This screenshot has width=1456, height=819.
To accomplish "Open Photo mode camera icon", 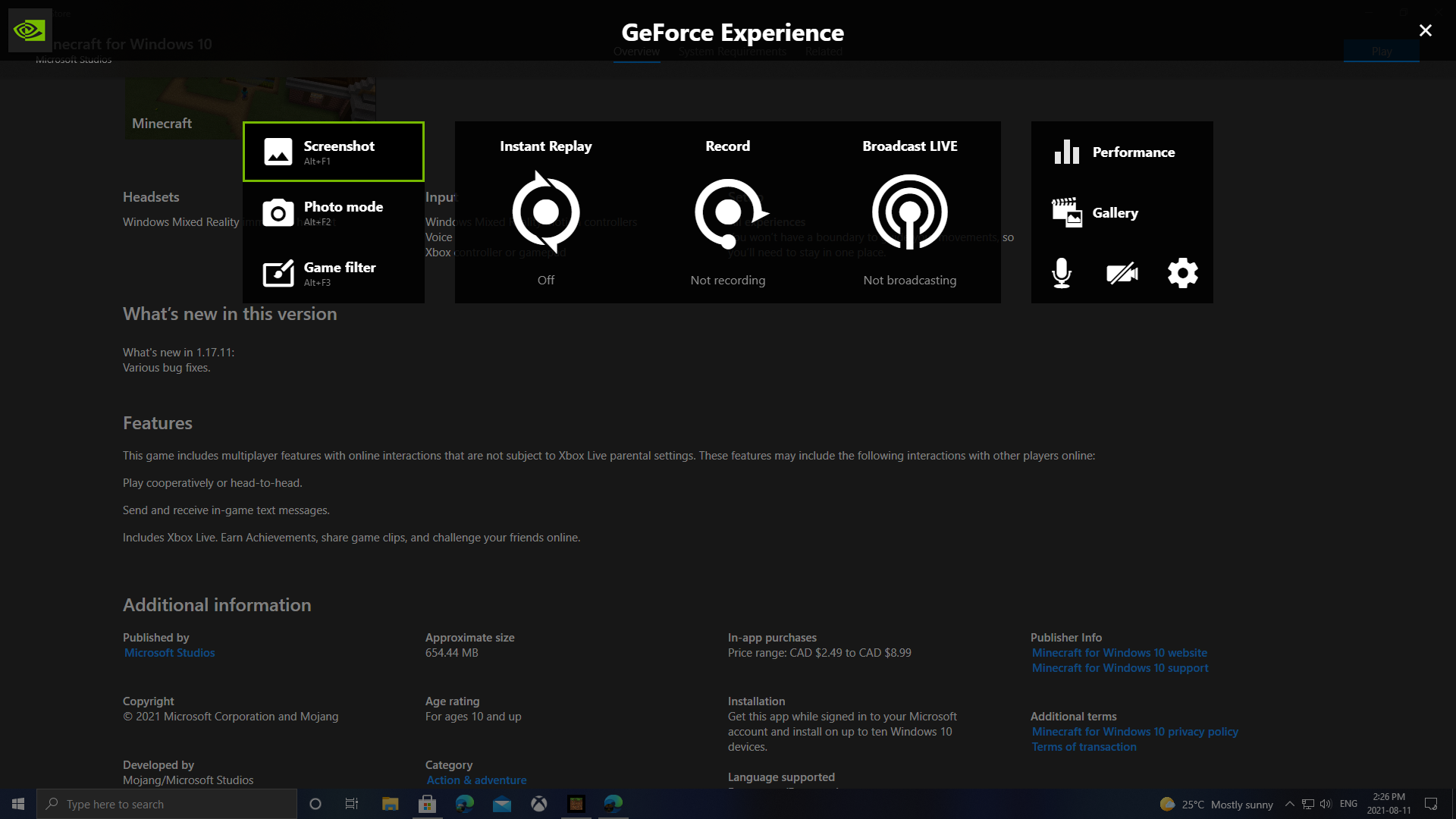I will point(278,213).
